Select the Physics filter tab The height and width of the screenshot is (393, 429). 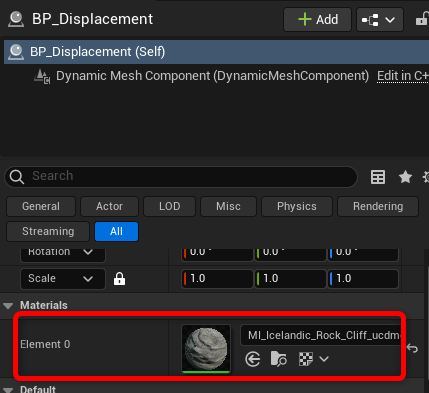[297, 206]
